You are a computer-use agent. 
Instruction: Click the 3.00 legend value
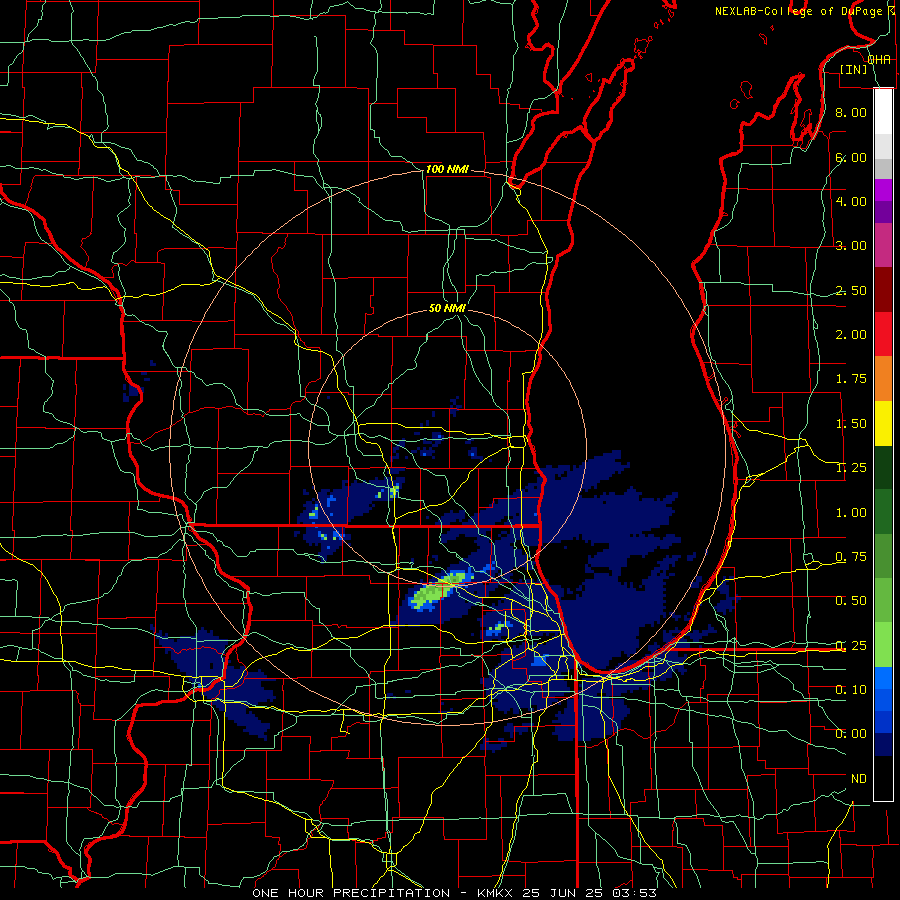[x=851, y=246]
